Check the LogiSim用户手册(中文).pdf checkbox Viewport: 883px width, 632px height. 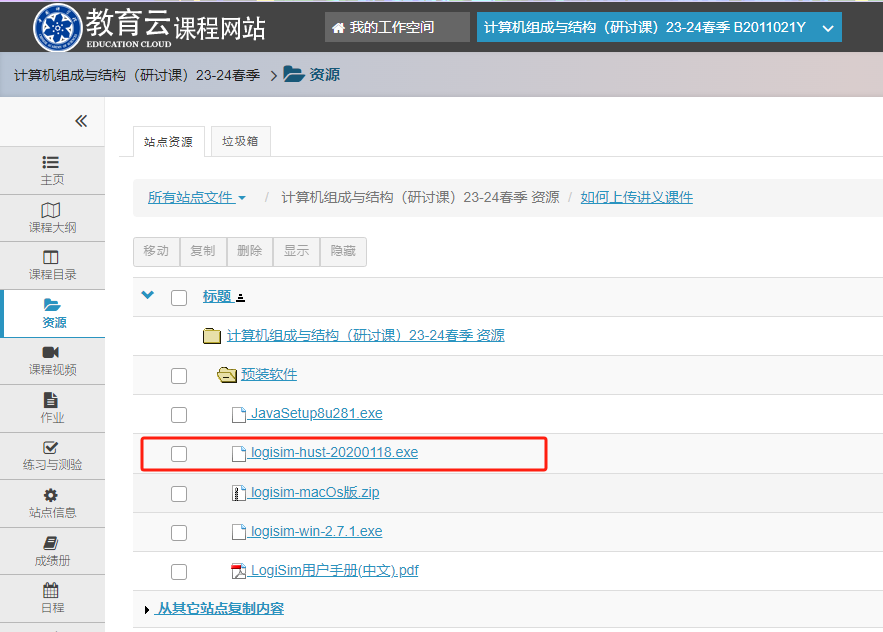click(179, 572)
